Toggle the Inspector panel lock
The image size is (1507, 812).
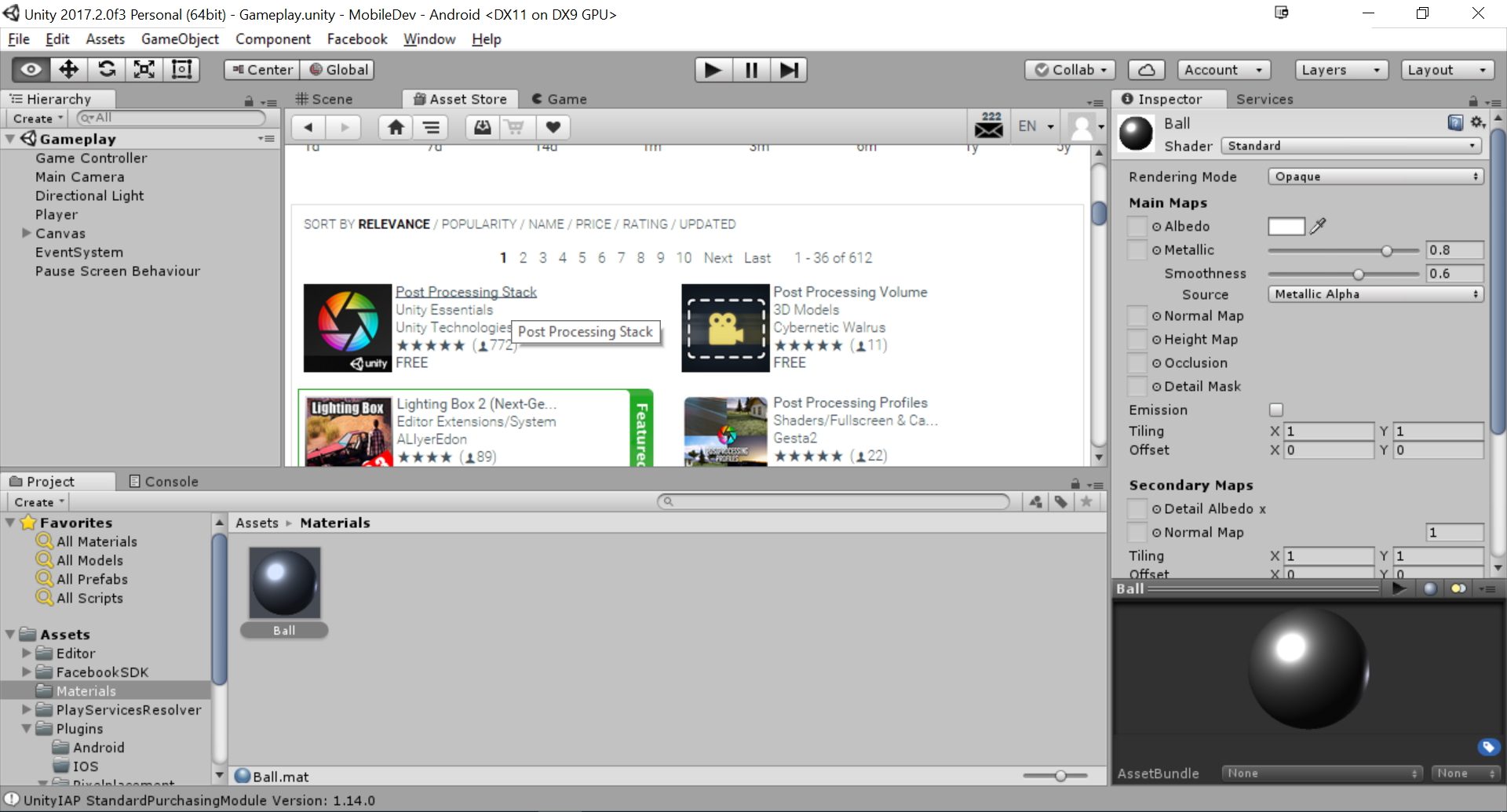pyautogui.click(x=1473, y=101)
